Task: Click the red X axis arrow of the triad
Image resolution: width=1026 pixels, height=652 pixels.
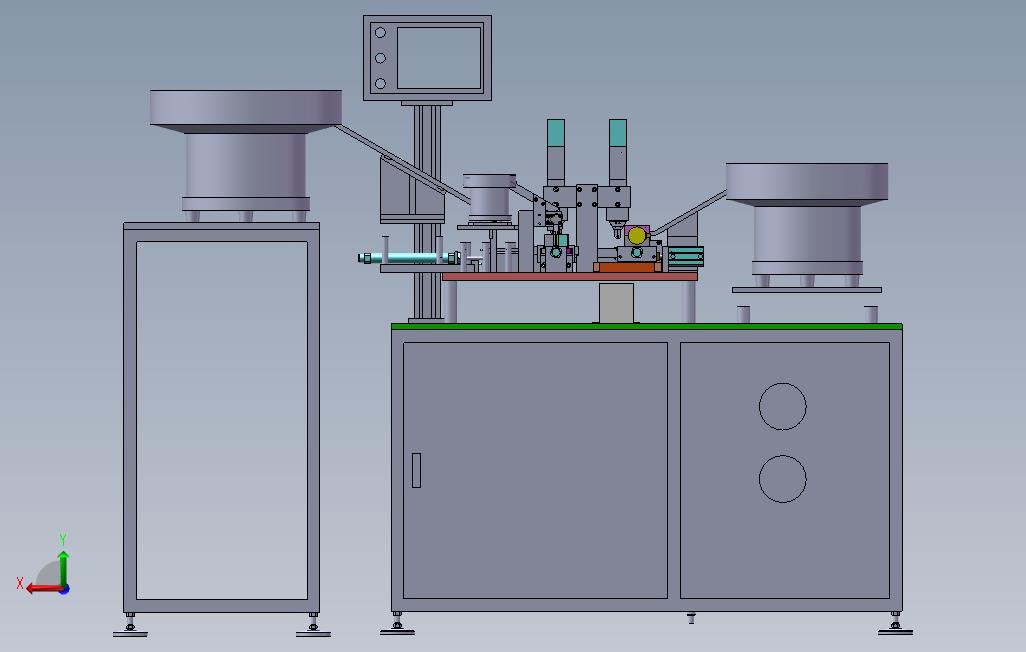Action: pos(43,589)
